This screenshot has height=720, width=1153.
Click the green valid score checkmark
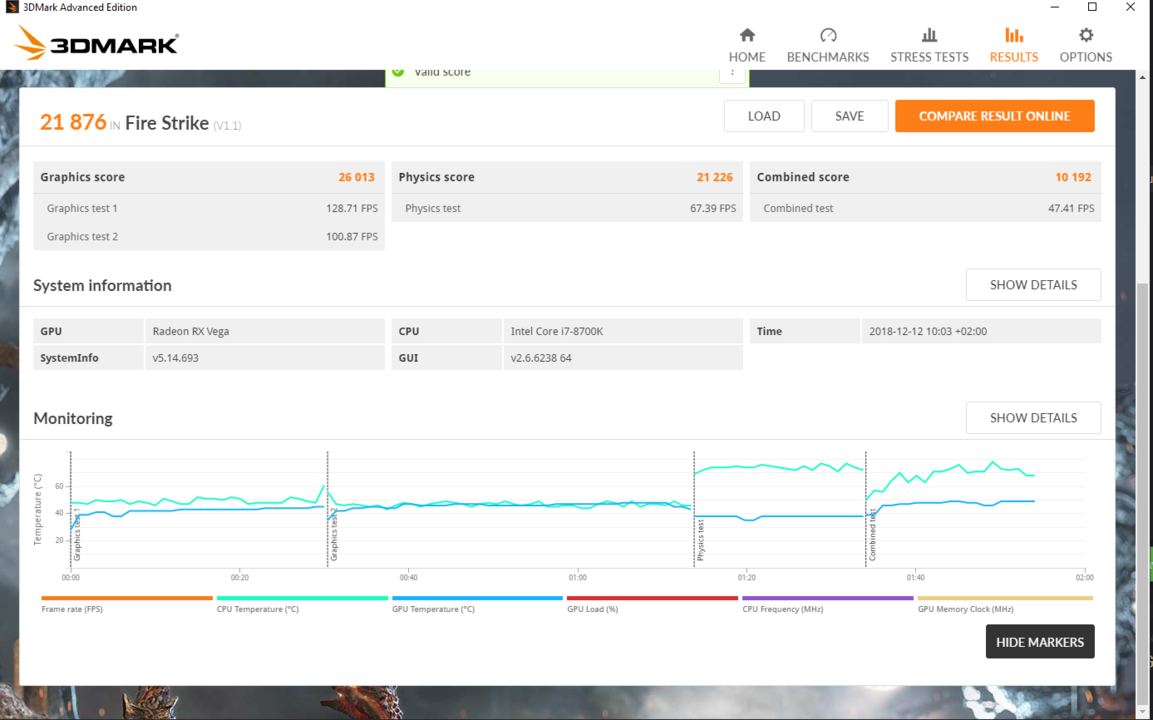coord(398,72)
